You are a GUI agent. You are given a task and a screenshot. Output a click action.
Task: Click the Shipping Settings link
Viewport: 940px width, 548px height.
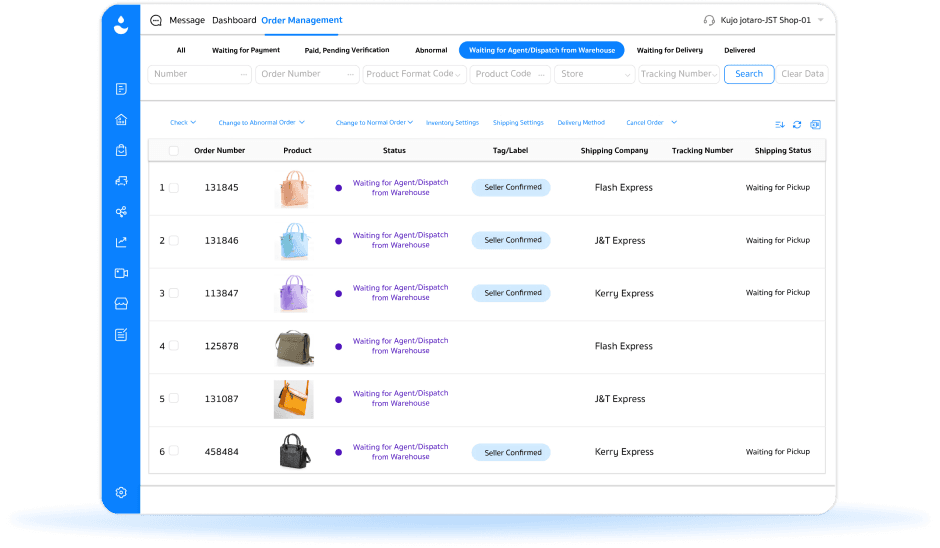(x=518, y=123)
